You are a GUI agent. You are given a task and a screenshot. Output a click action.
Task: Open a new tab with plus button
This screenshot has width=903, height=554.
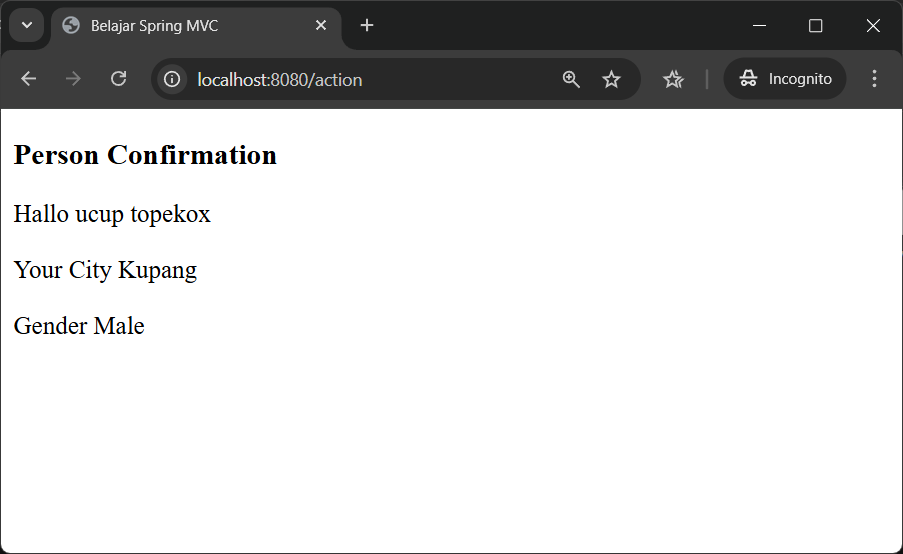(367, 25)
